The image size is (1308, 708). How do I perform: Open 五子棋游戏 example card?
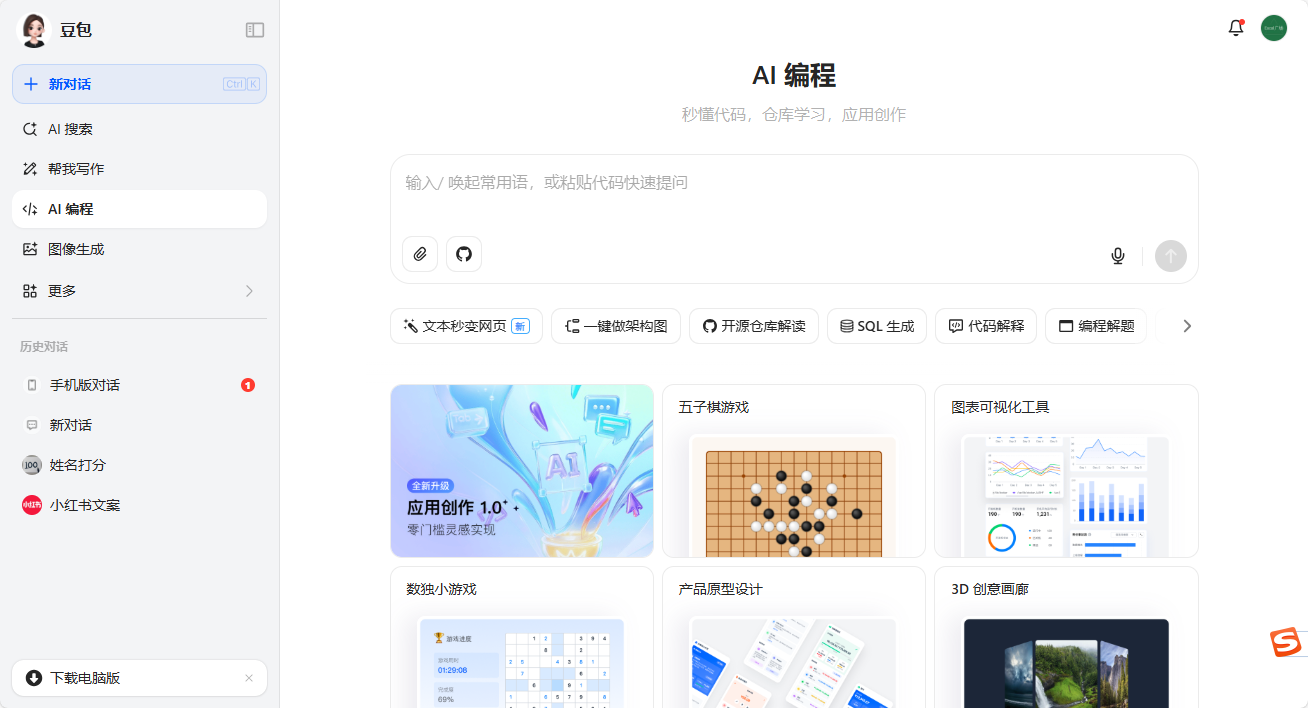point(794,471)
